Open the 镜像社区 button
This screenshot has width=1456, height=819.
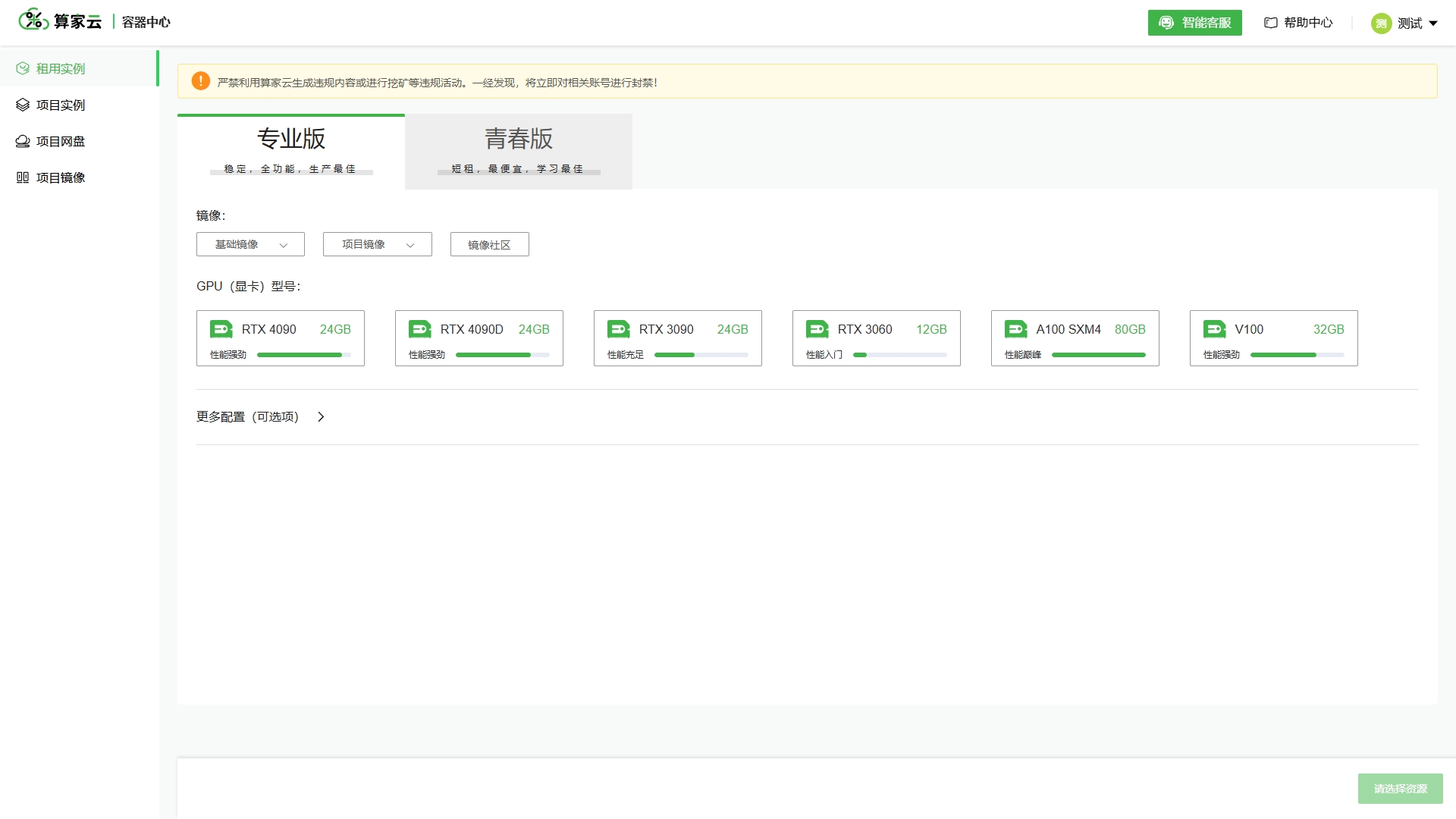489,244
